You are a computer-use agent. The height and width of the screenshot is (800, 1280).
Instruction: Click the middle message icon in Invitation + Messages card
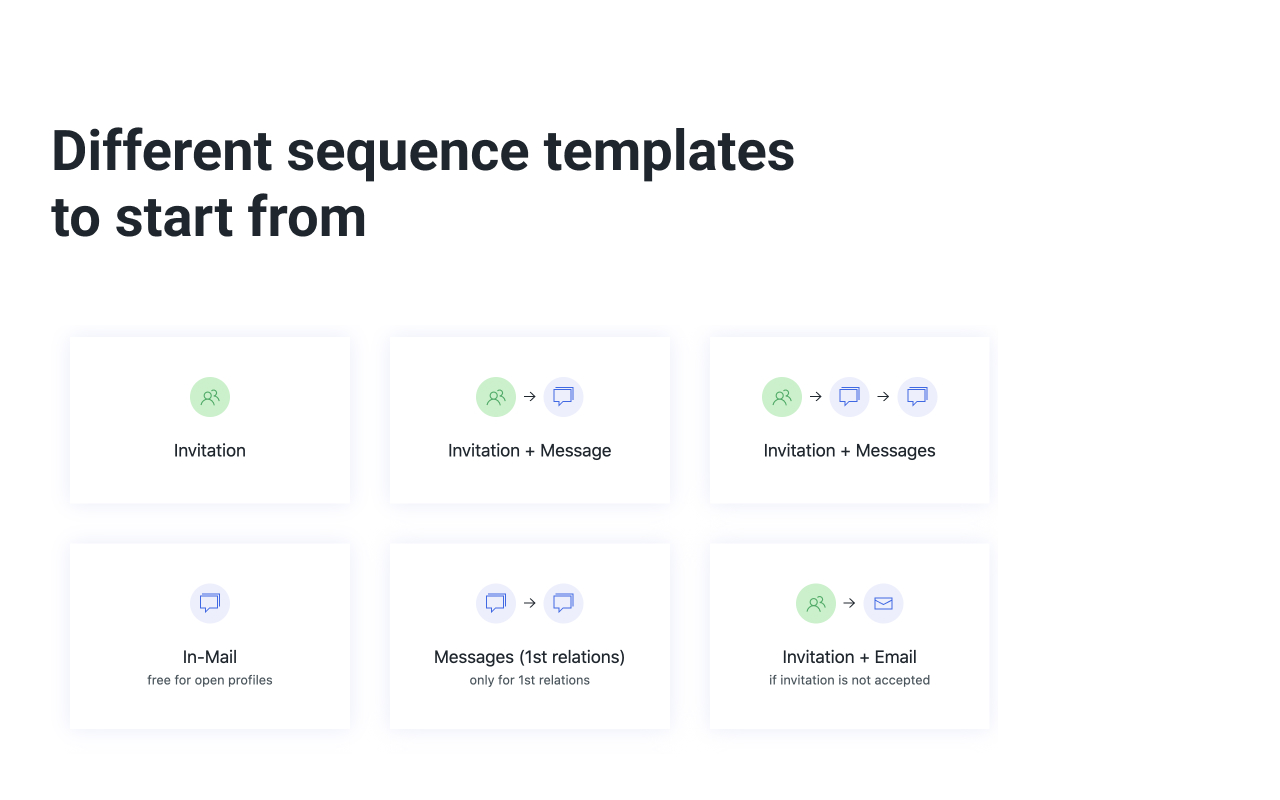pyautogui.click(x=849, y=397)
